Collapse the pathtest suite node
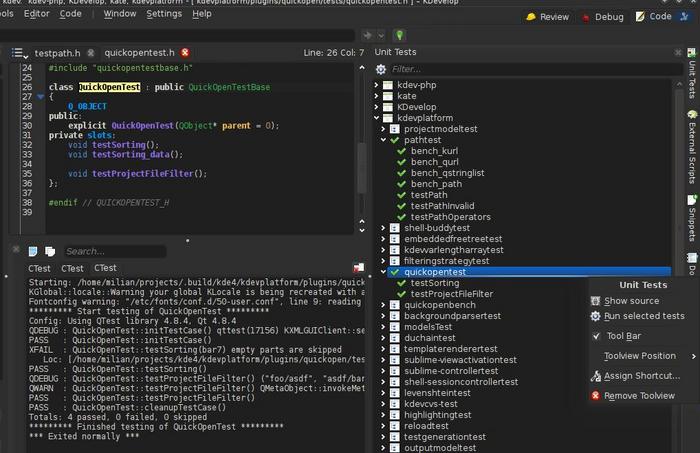Image resolution: width=700 pixels, height=453 pixels. pyautogui.click(x=383, y=140)
